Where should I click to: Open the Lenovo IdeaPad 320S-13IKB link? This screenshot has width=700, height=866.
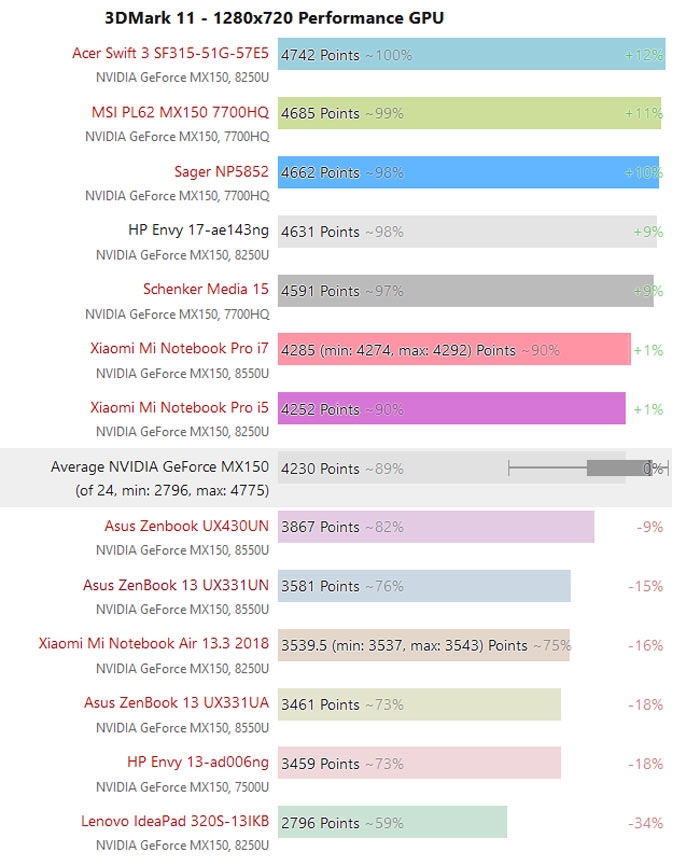pyautogui.click(x=175, y=821)
